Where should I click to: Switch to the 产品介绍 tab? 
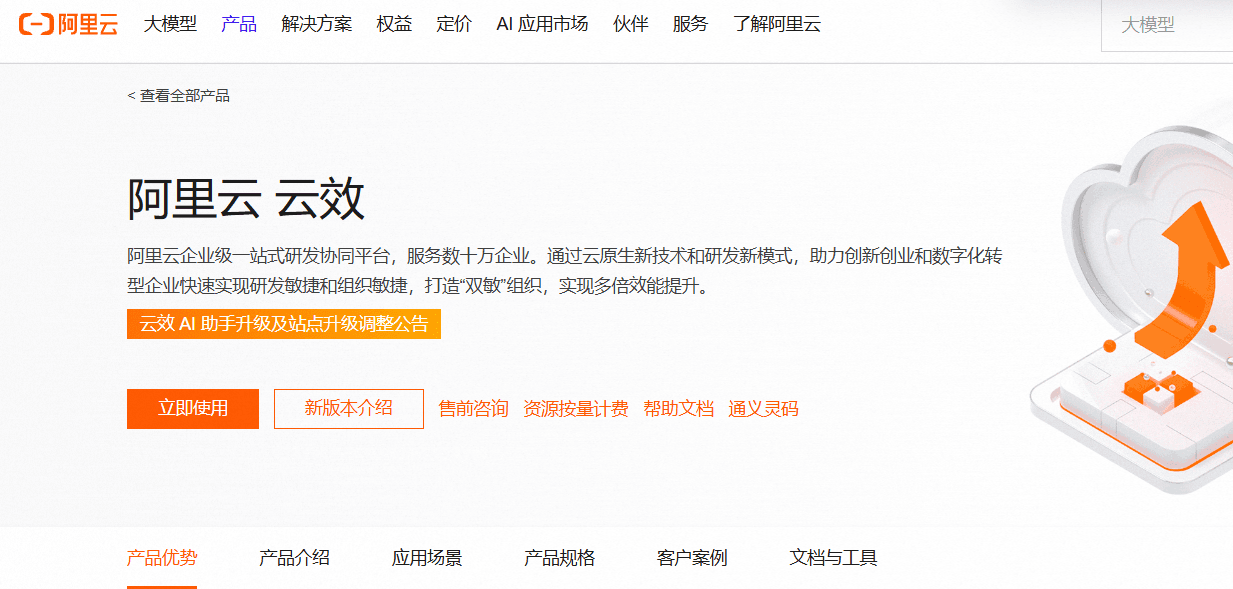pyautogui.click(x=294, y=558)
